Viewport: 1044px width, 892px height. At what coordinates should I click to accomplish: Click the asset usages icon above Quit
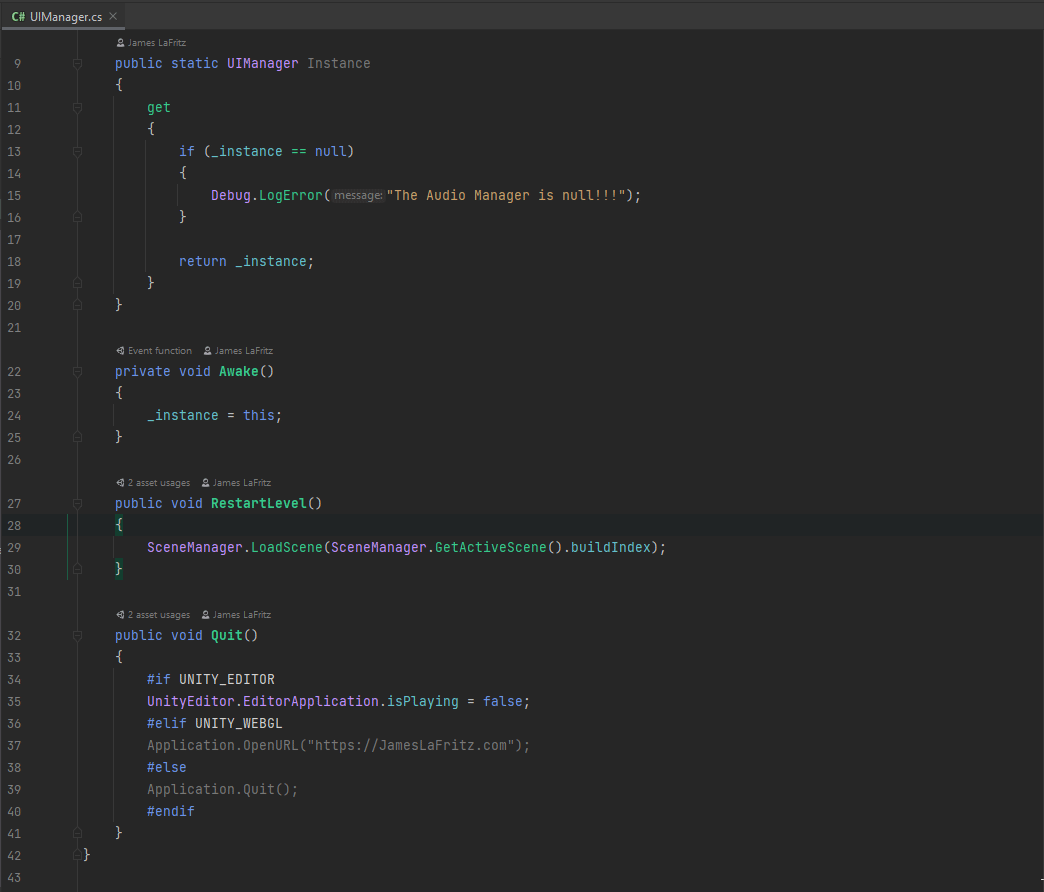coord(119,614)
